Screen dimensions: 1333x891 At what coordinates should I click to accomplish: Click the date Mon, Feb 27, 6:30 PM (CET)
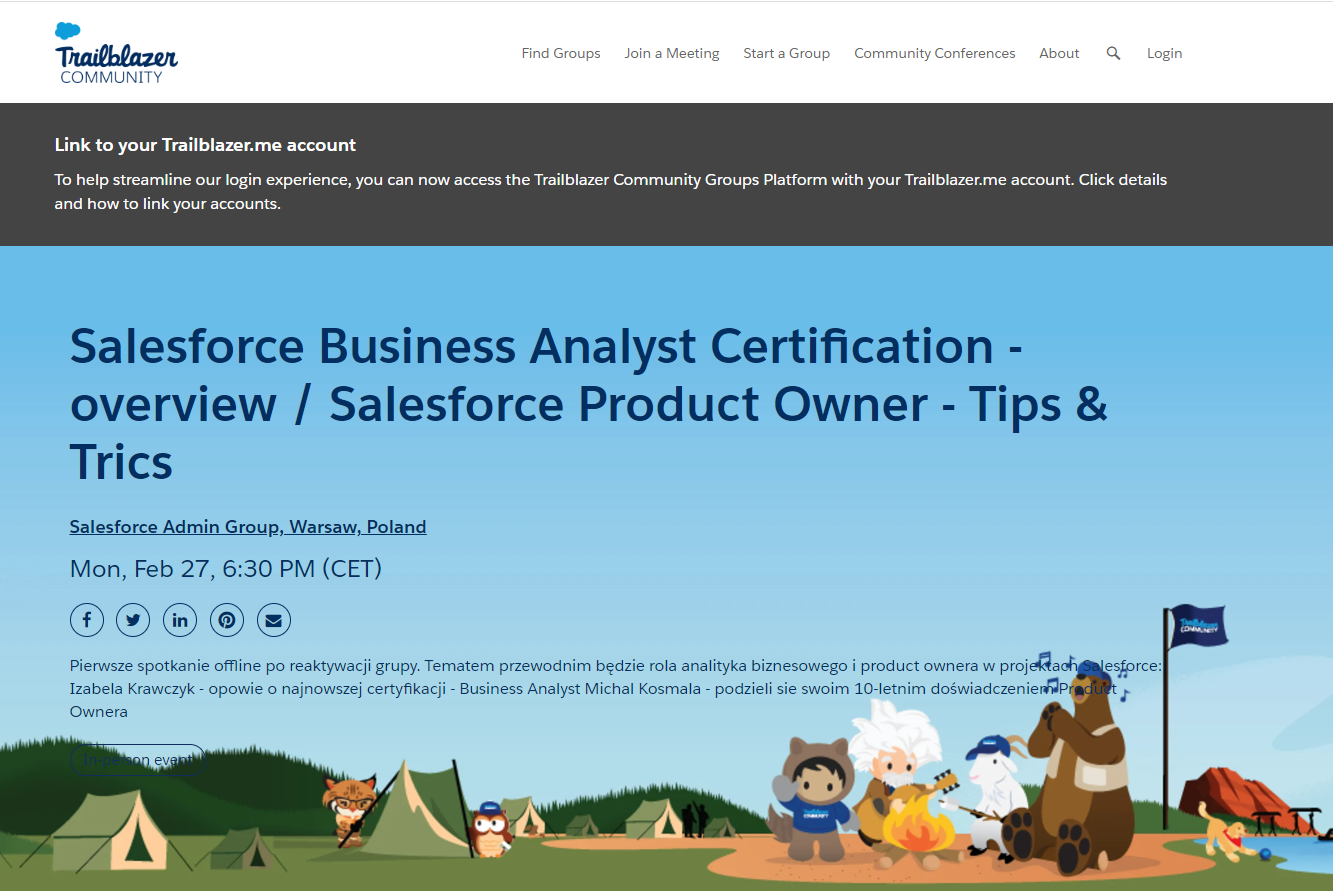click(x=226, y=569)
